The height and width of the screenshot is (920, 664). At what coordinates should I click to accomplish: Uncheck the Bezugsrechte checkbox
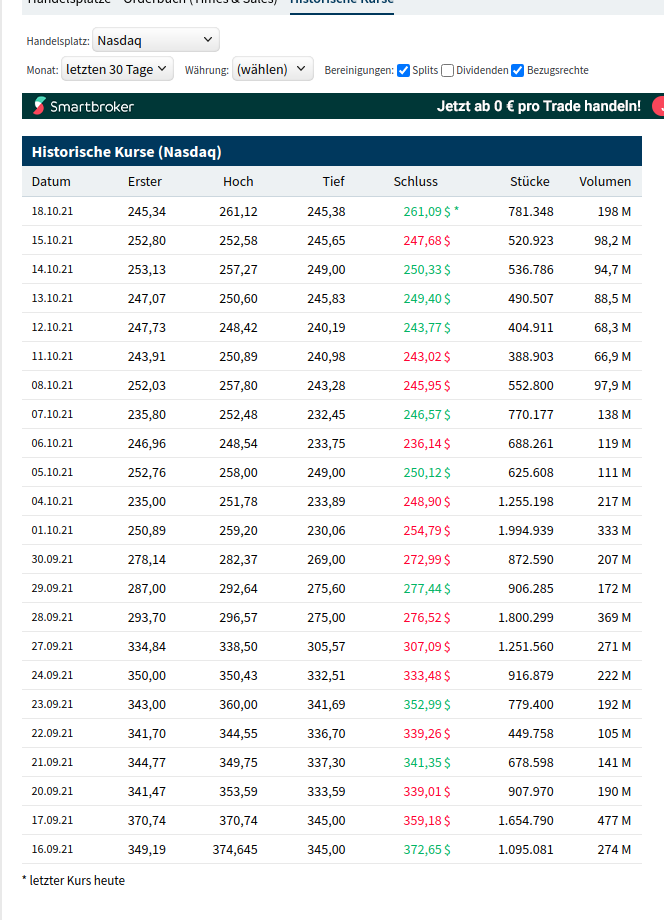pos(517,70)
